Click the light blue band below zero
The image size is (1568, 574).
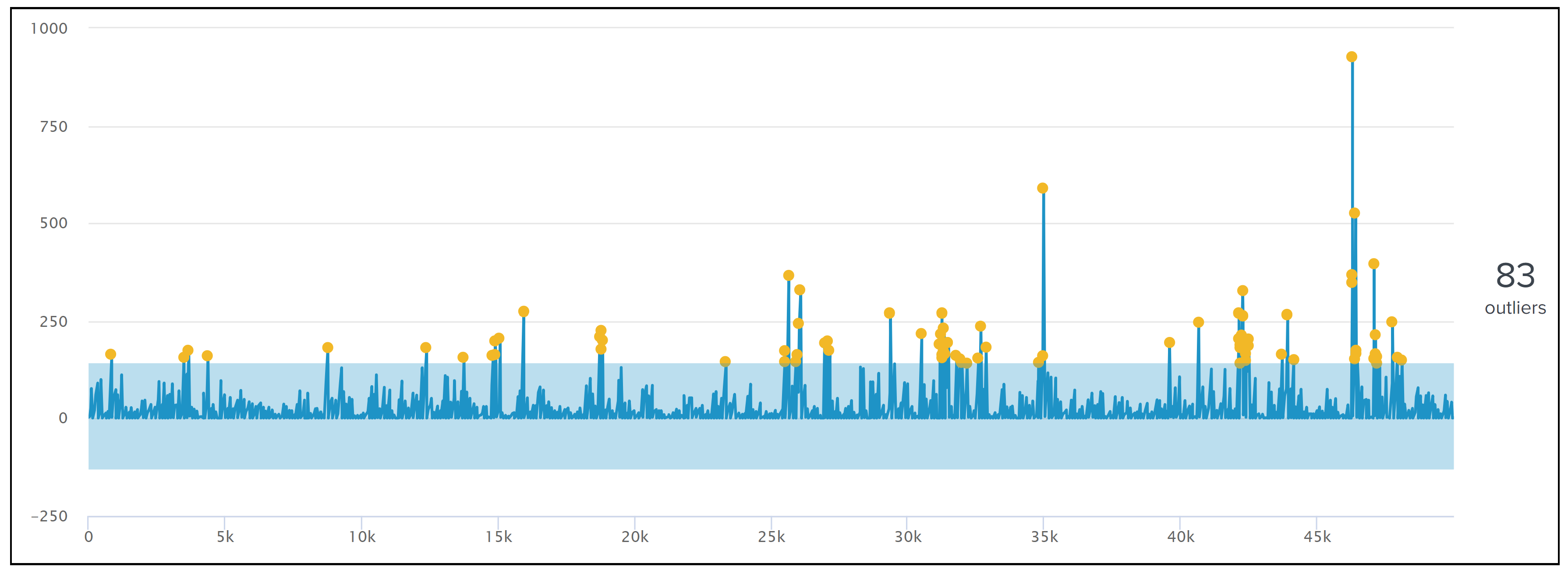771,444
